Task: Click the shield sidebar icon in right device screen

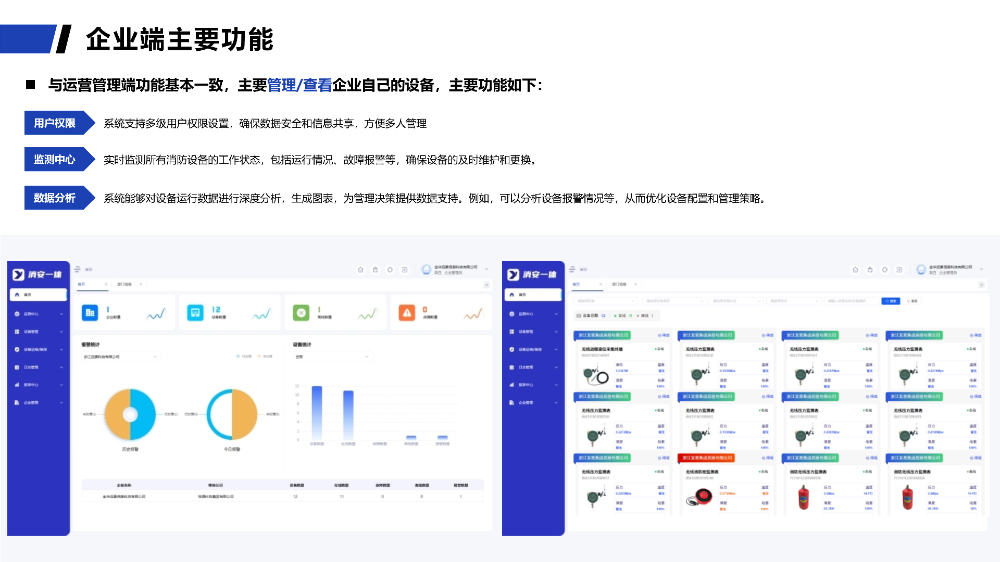Action: 512,349
